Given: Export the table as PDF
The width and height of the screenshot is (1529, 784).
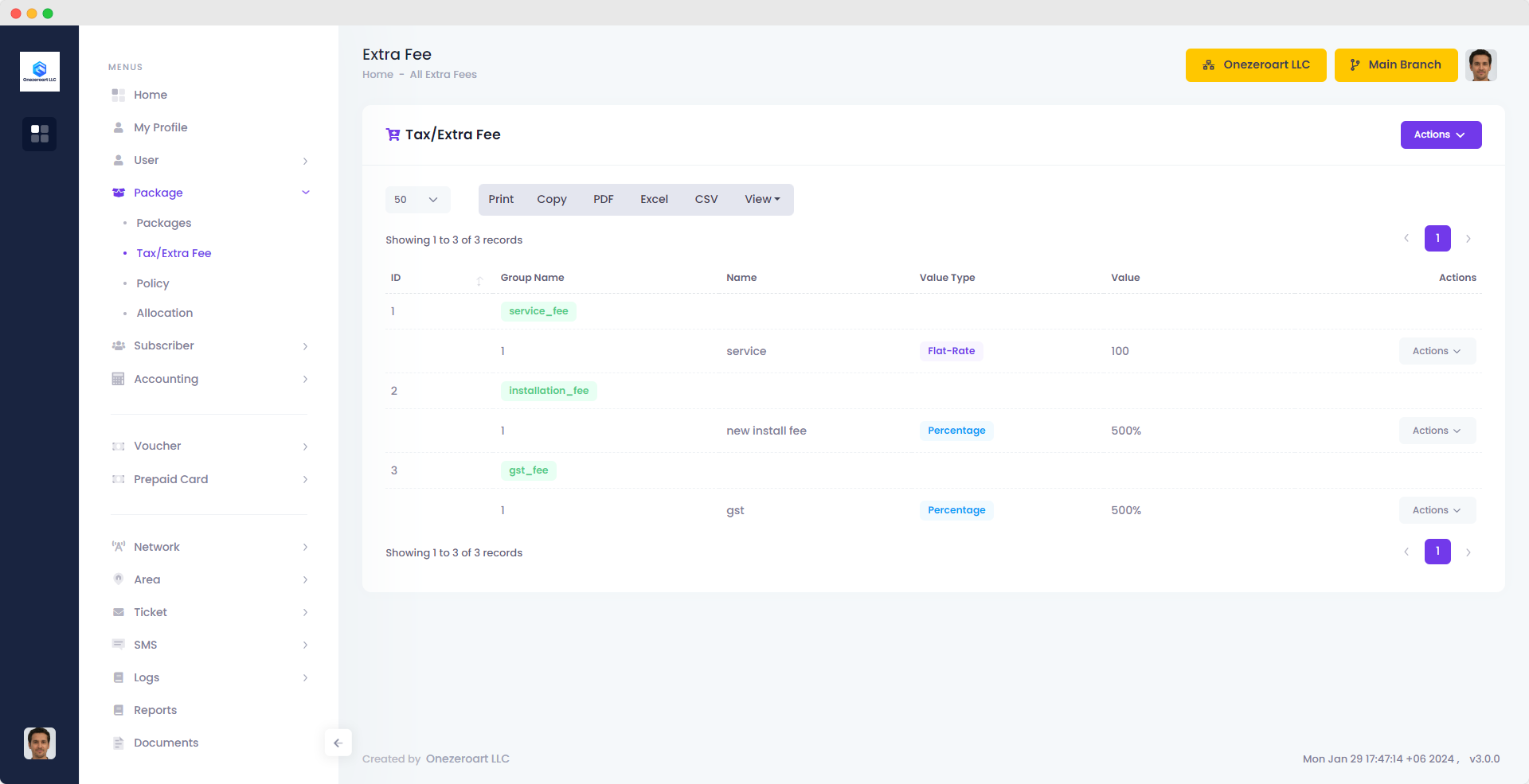Looking at the screenshot, I should click(604, 200).
